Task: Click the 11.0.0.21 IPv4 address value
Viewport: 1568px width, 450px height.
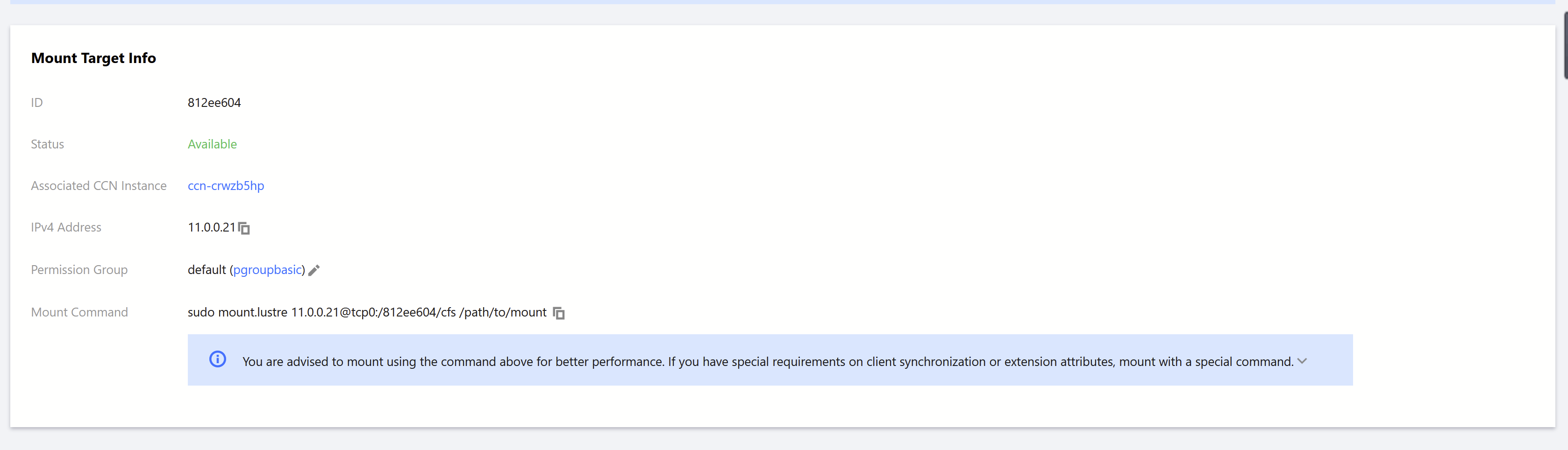Action: click(x=211, y=227)
